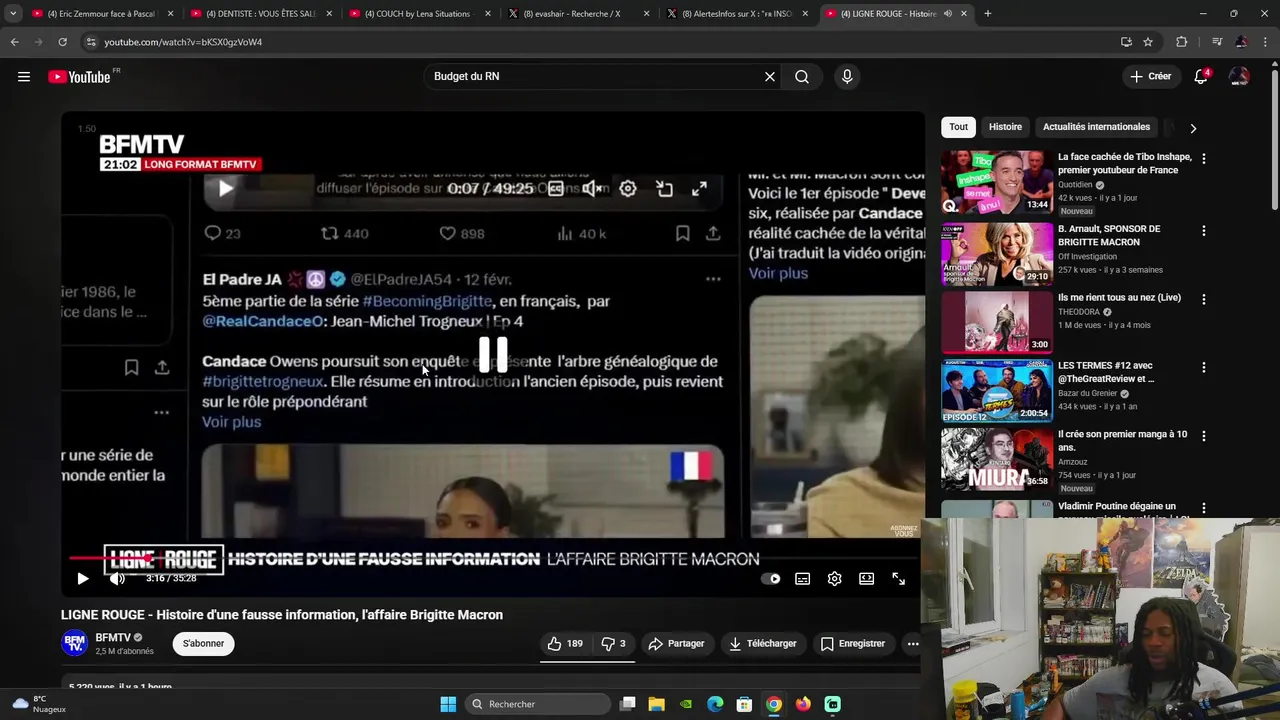
Task: Open options for B. Arnault sponsor video
Action: tap(1203, 231)
